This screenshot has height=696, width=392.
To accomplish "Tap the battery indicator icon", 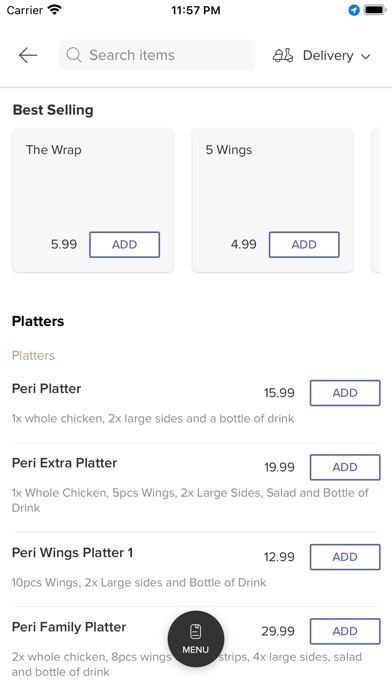I will tap(375, 10).
